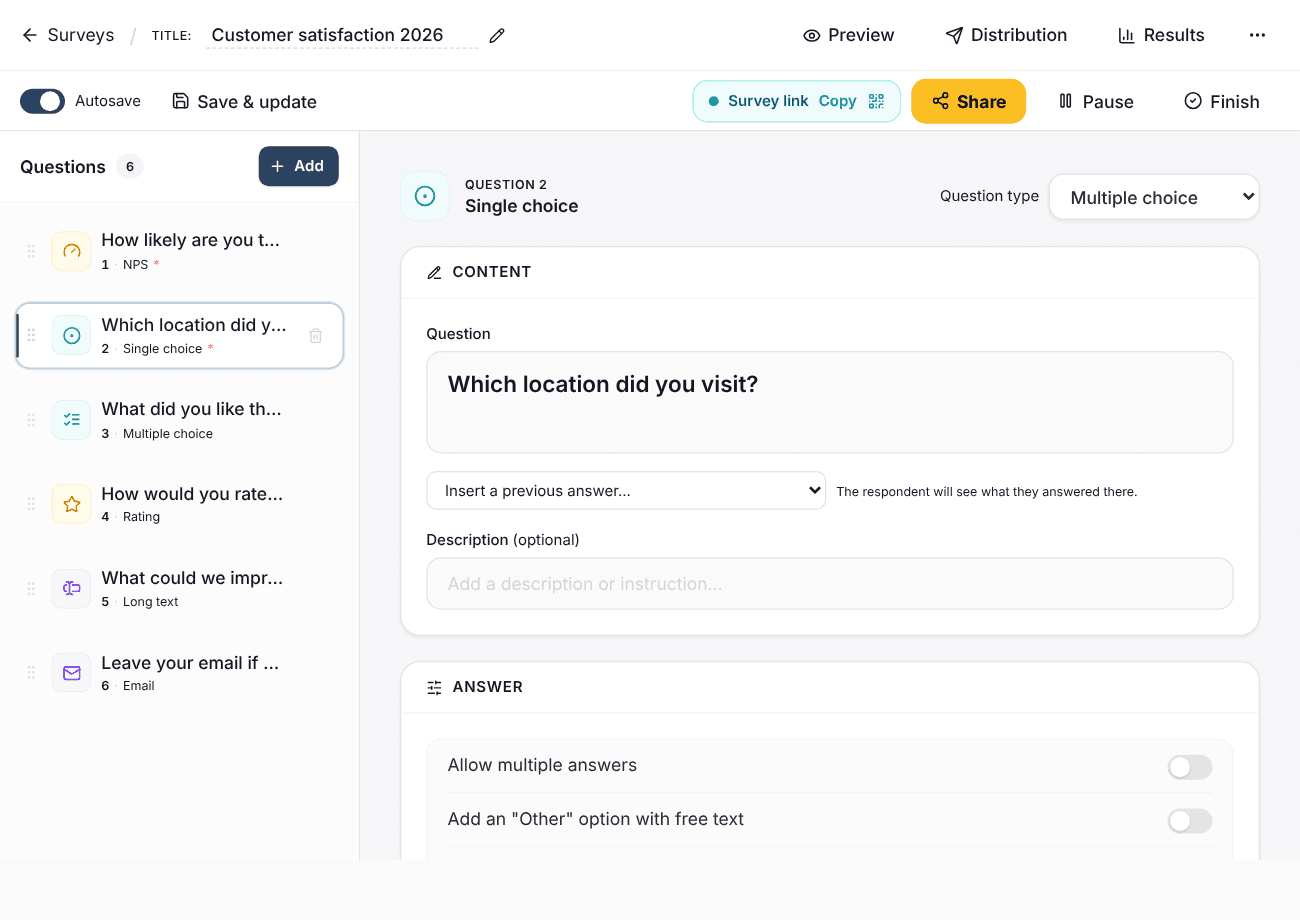Select question 'How likely are you t...'

[x=180, y=251]
